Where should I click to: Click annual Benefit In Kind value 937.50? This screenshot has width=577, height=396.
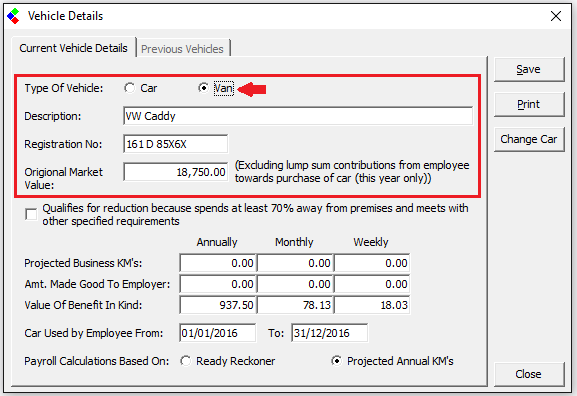pos(218,305)
